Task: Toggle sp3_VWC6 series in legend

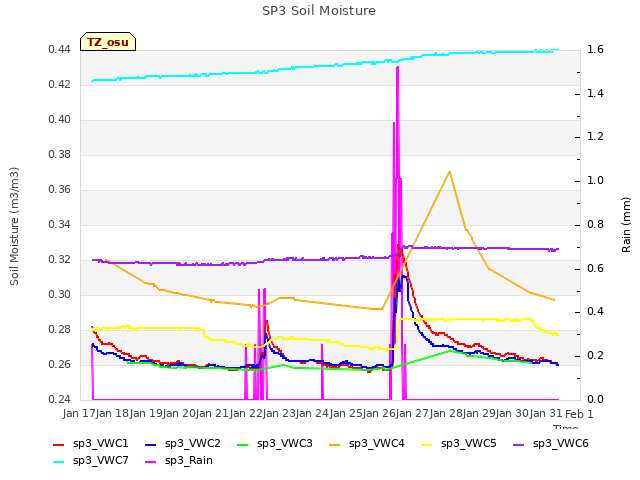Action: click(x=551, y=444)
